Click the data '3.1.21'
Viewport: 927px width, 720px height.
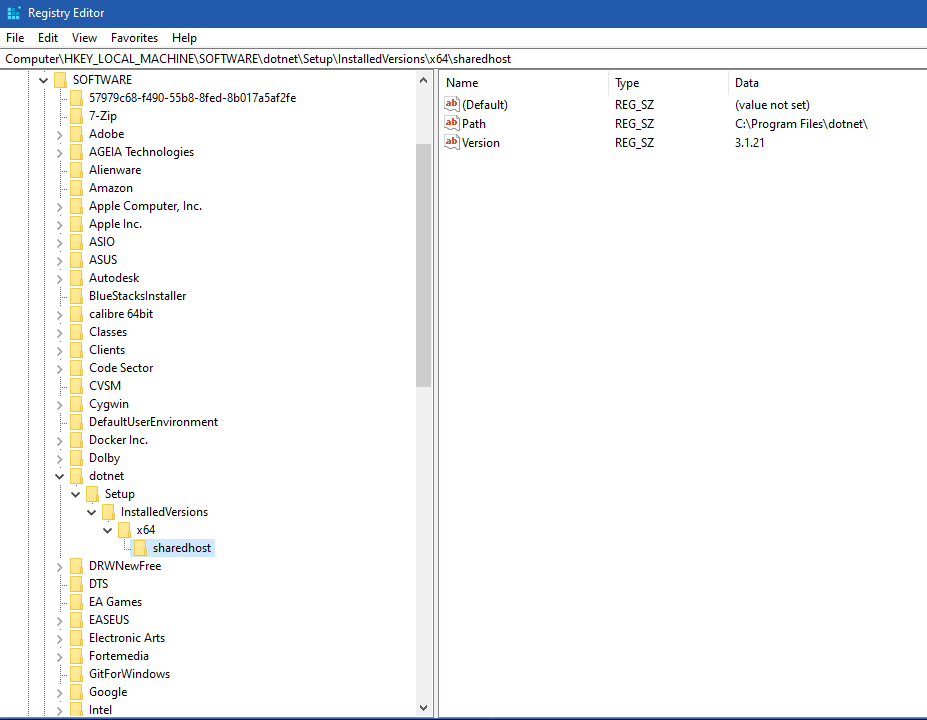point(750,142)
